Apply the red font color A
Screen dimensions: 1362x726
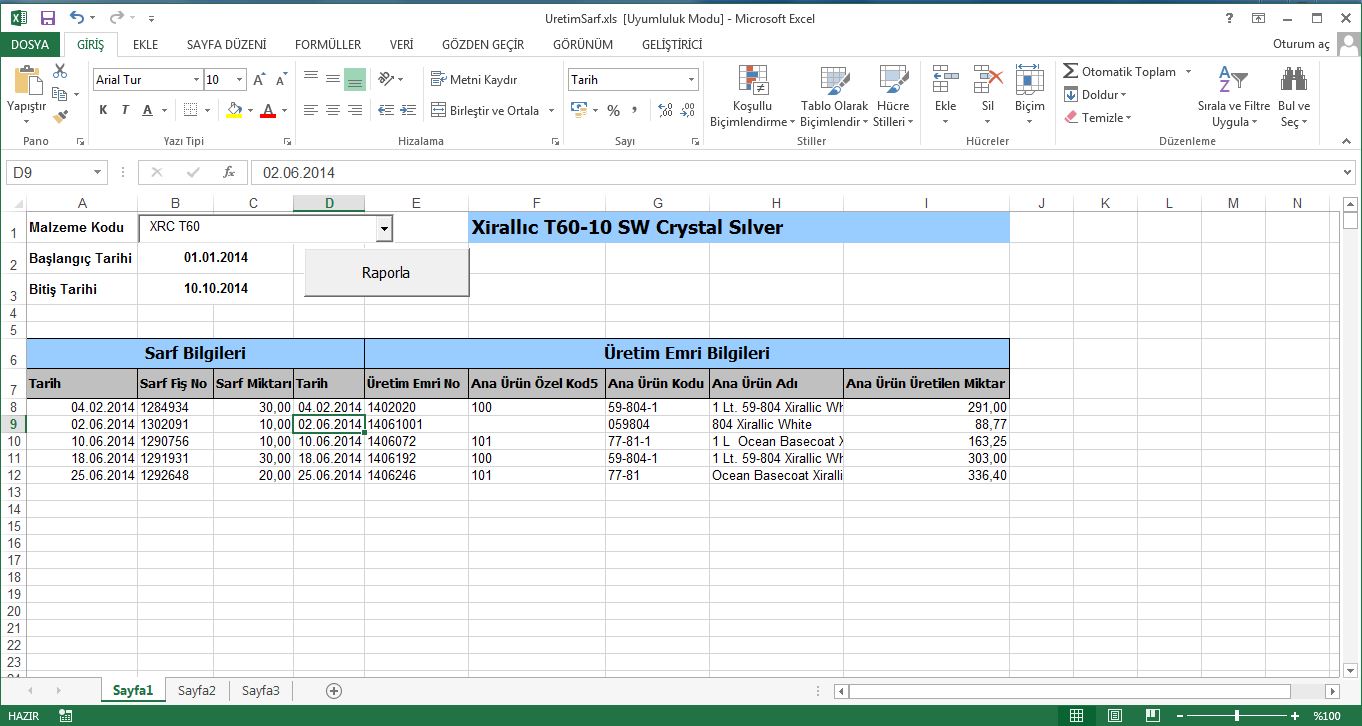pyautogui.click(x=267, y=111)
